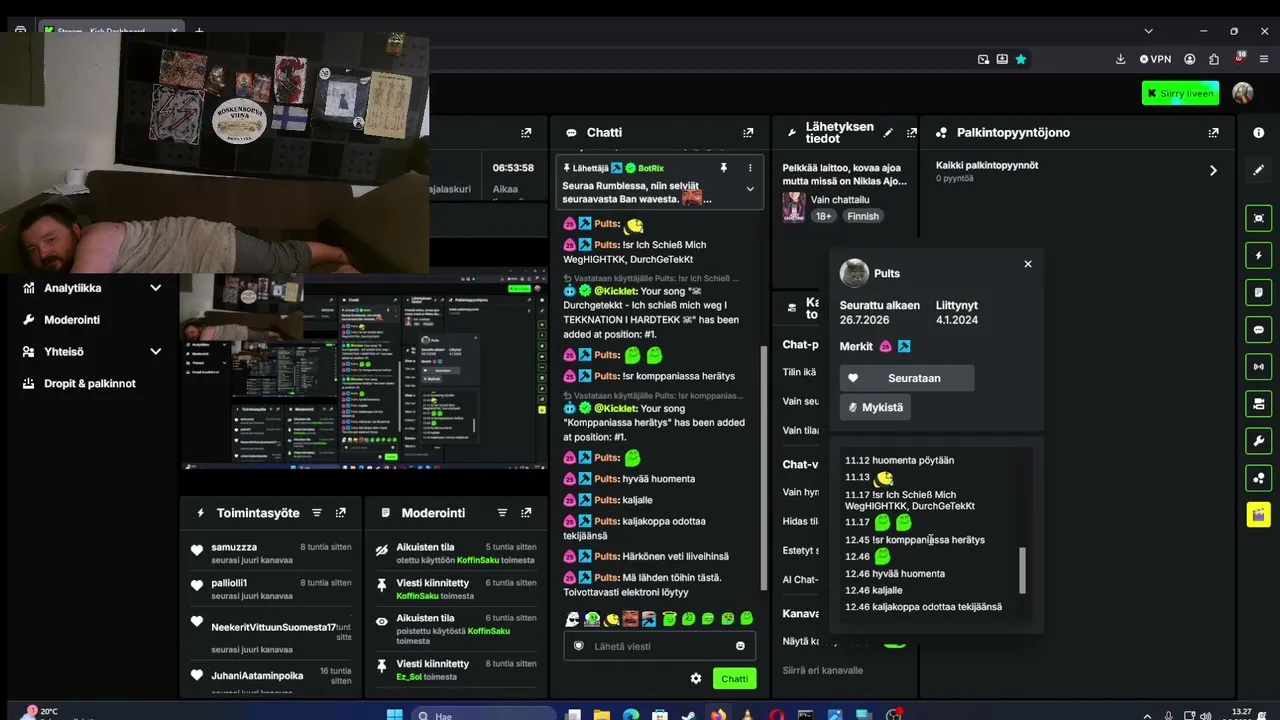The height and width of the screenshot is (720, 1280).
Task: Open chat settings gear icon
Action: pos(696,679)
